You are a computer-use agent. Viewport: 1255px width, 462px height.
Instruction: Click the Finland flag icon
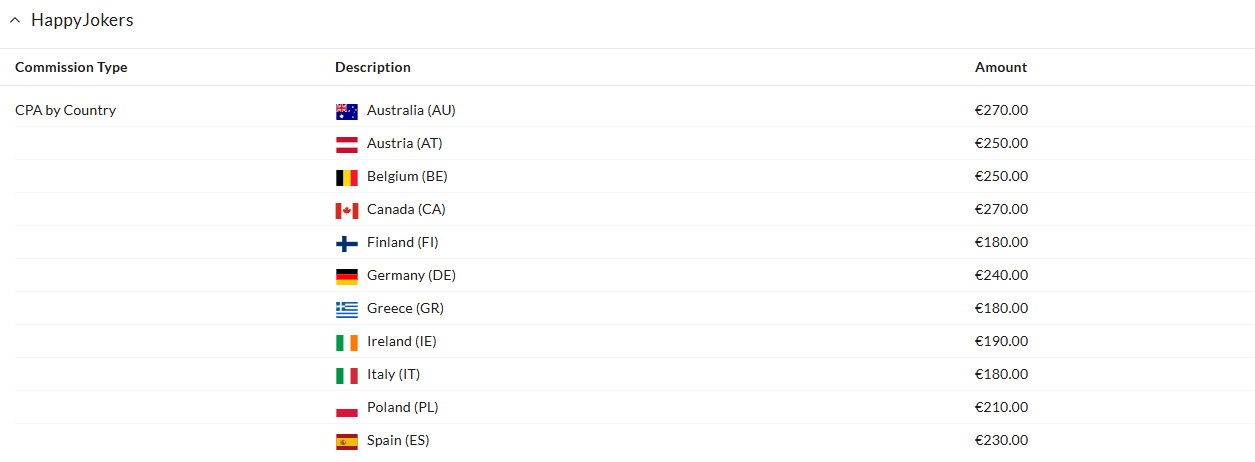coord(347,243)
